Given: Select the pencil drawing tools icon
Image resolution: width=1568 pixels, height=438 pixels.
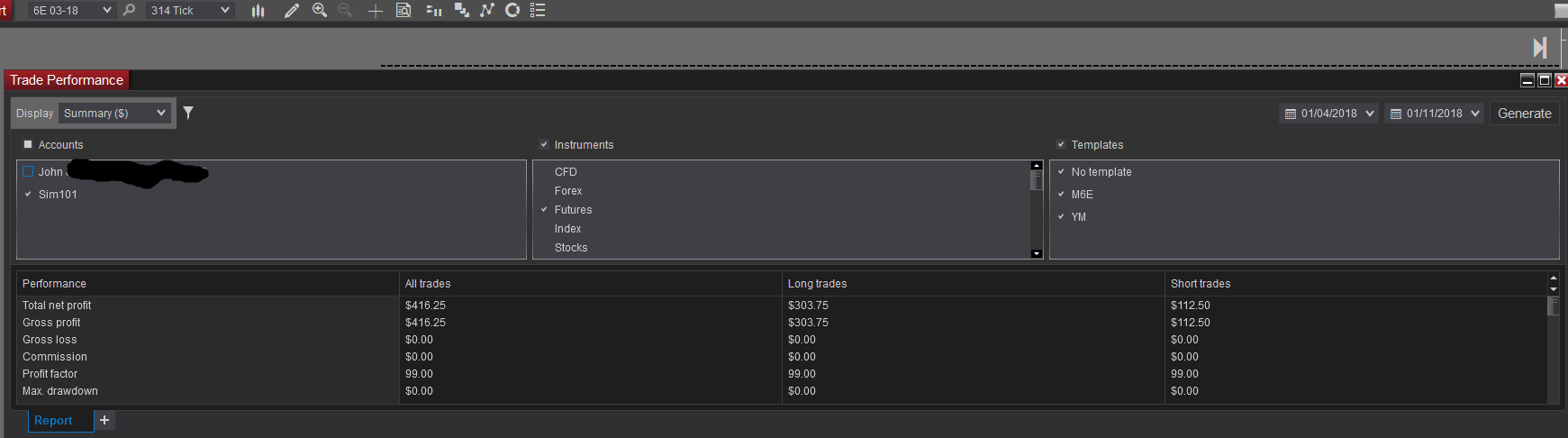Looking at the screenshot, I should pyautogui.click(x=291, y=11).
